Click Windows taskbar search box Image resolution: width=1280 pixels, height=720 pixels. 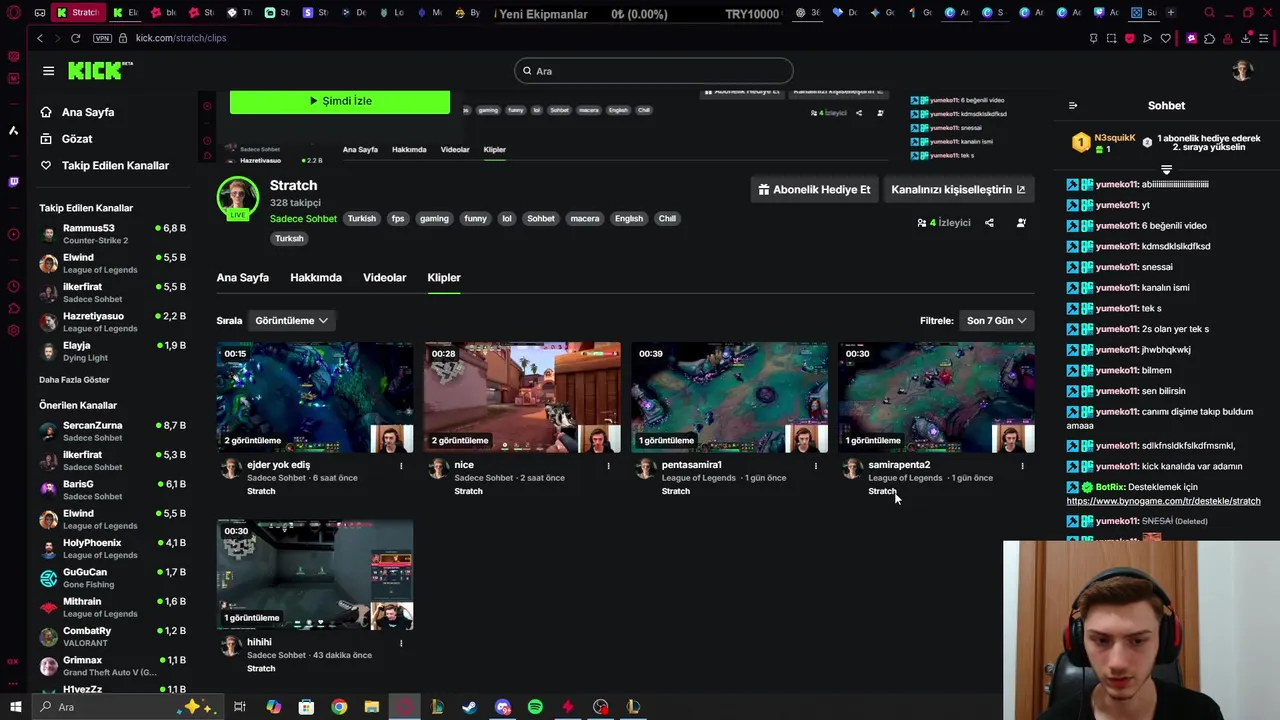click(128, 707)
